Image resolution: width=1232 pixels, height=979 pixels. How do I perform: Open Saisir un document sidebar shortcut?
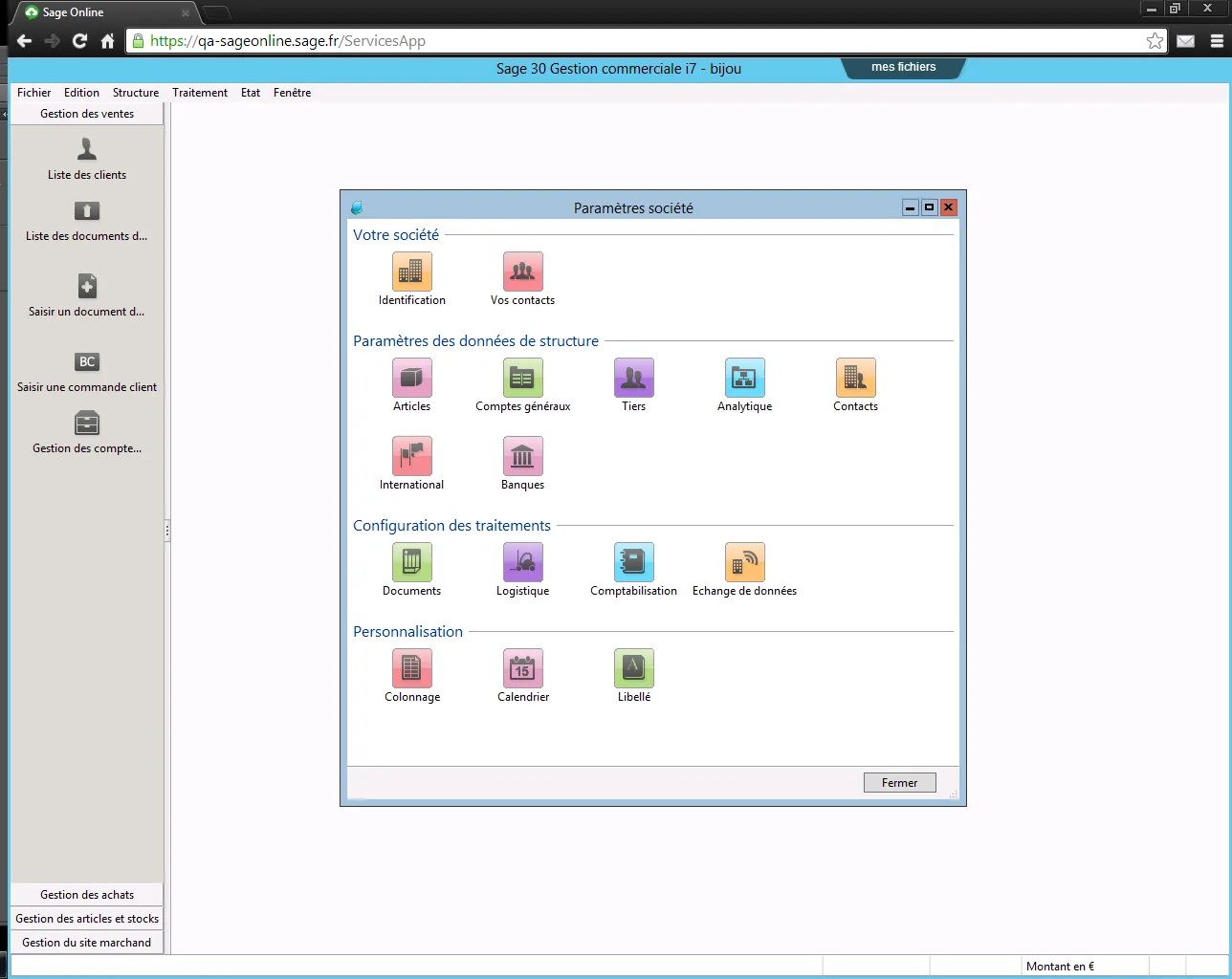87,295
